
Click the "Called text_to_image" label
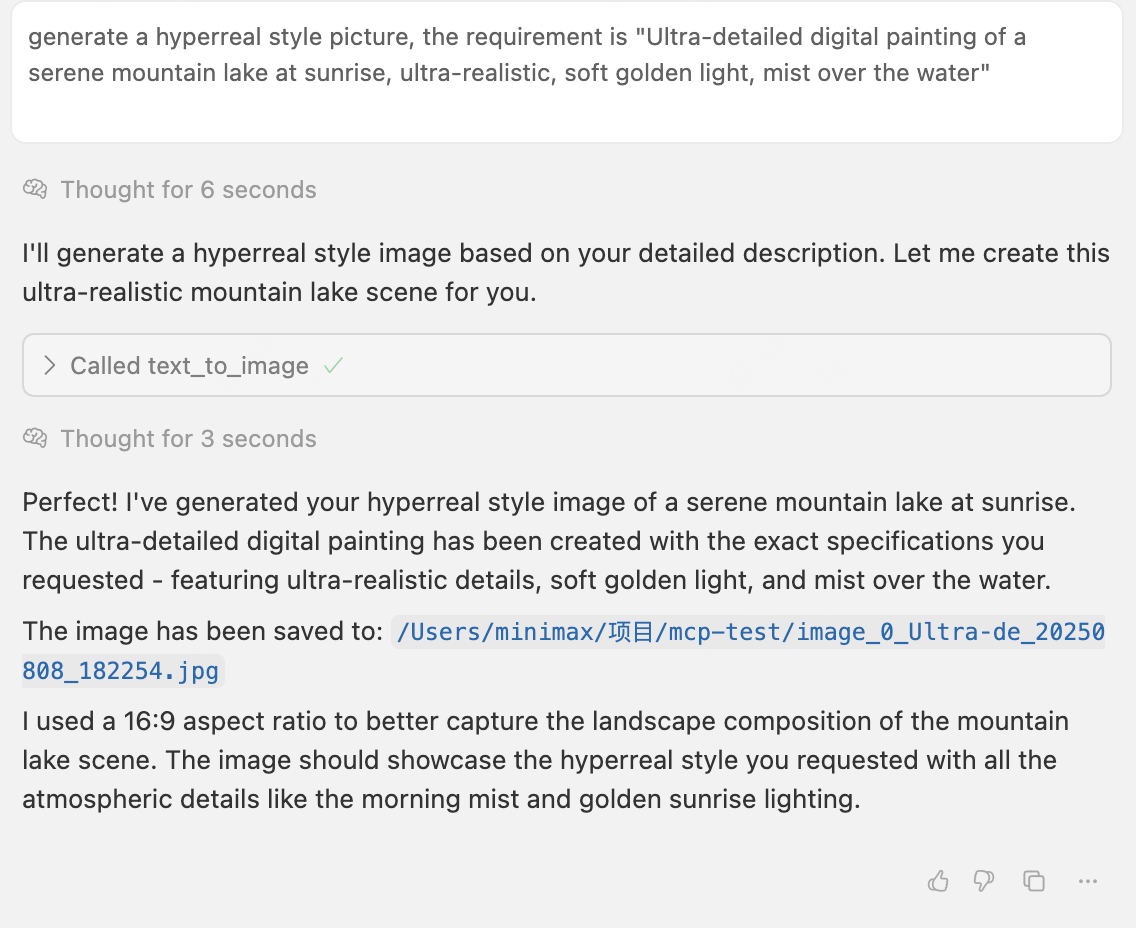click(189, 366)
